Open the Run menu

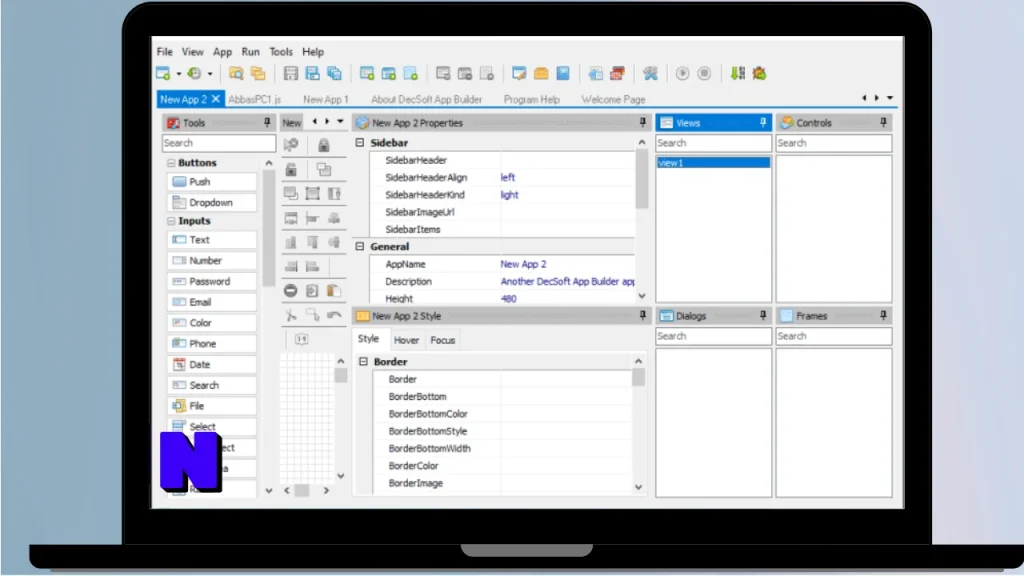point(250,52)
